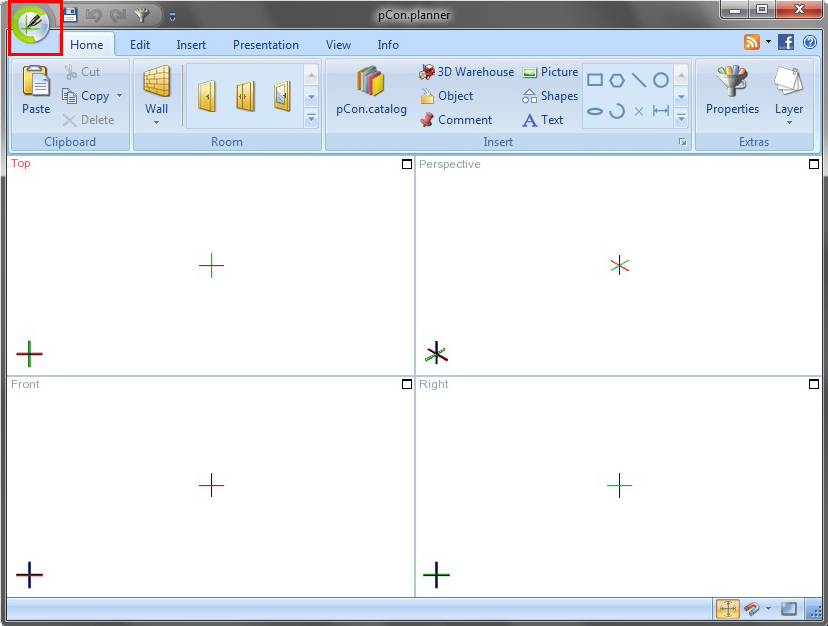This screenshot has height=626, width=828.
Task: Insert a Picture
Action: pyautogui.click(x=550, y=72)
